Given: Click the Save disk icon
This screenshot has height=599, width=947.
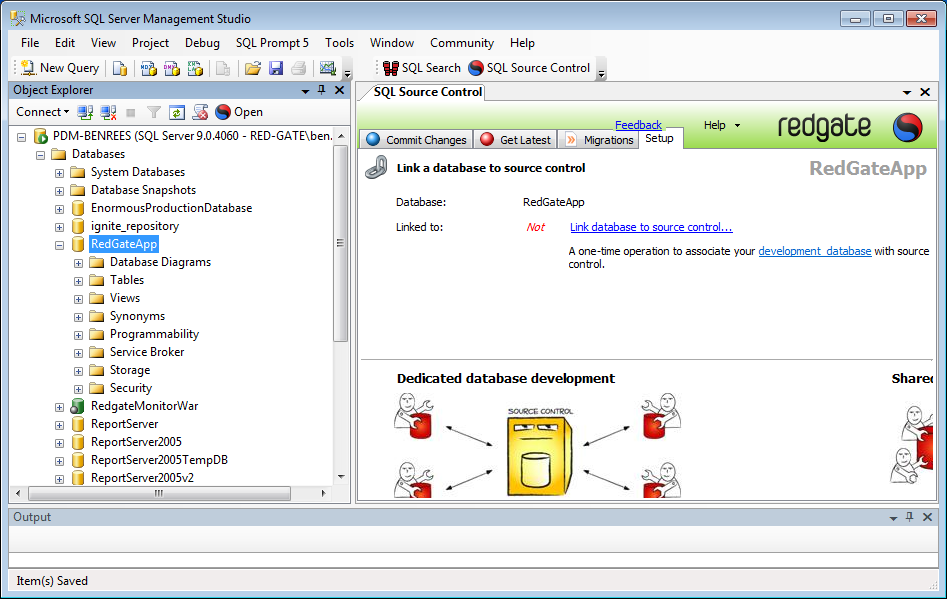Looking at the screenshot, I should [276, 68].
